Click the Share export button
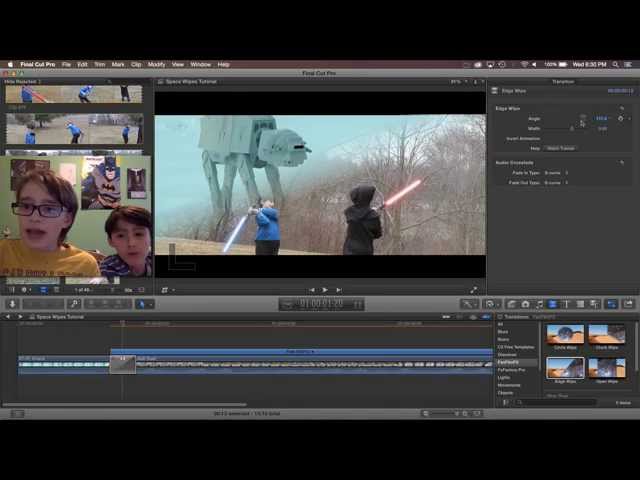Image resolution: width=640 pixels, height=480 pixels. tap(629, 304)
